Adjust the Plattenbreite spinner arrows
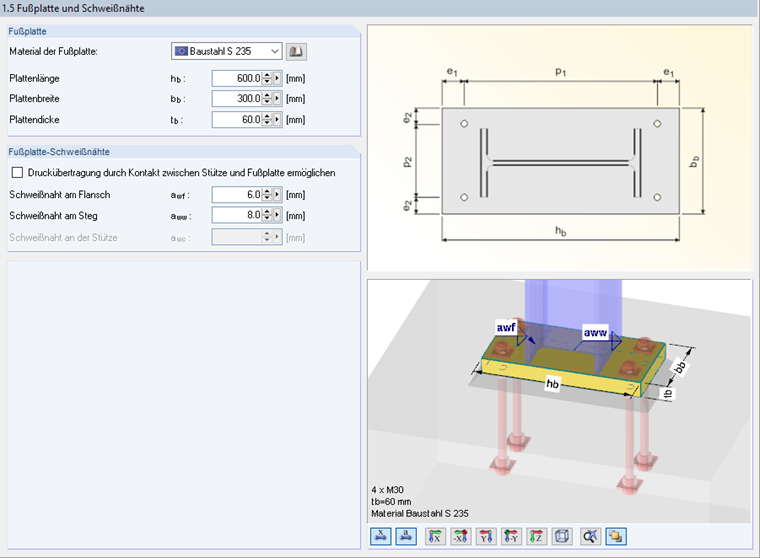The image size is (760, 558). pyautogui.click(x=267, y=99)
